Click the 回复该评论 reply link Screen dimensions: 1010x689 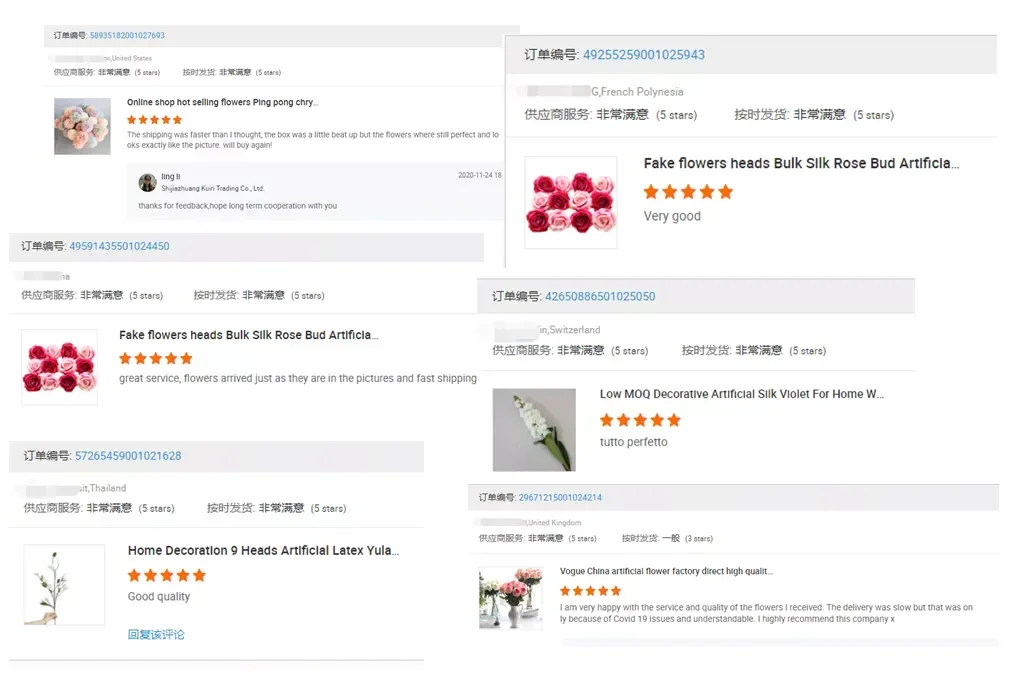[x=156, y=634]
